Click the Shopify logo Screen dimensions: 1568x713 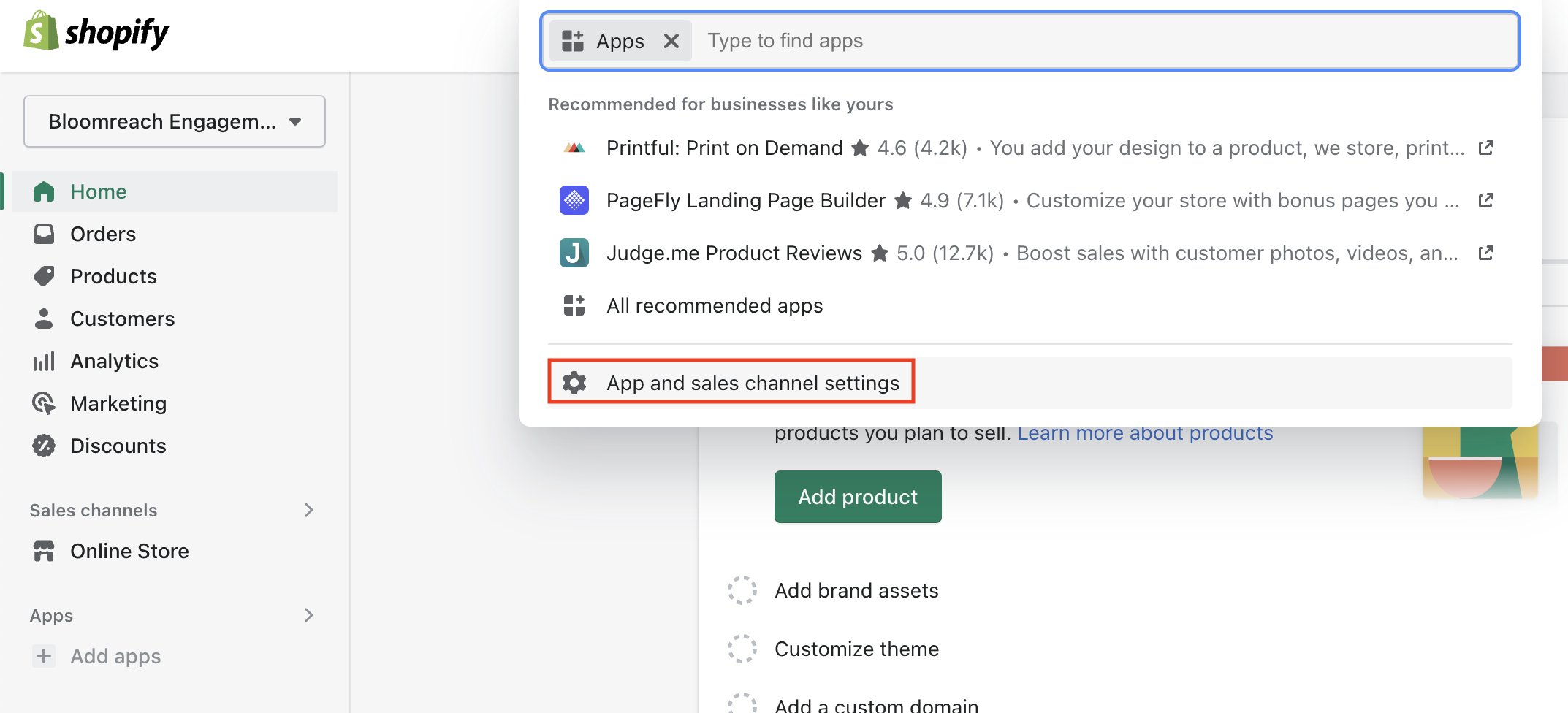tap(96, 31)
